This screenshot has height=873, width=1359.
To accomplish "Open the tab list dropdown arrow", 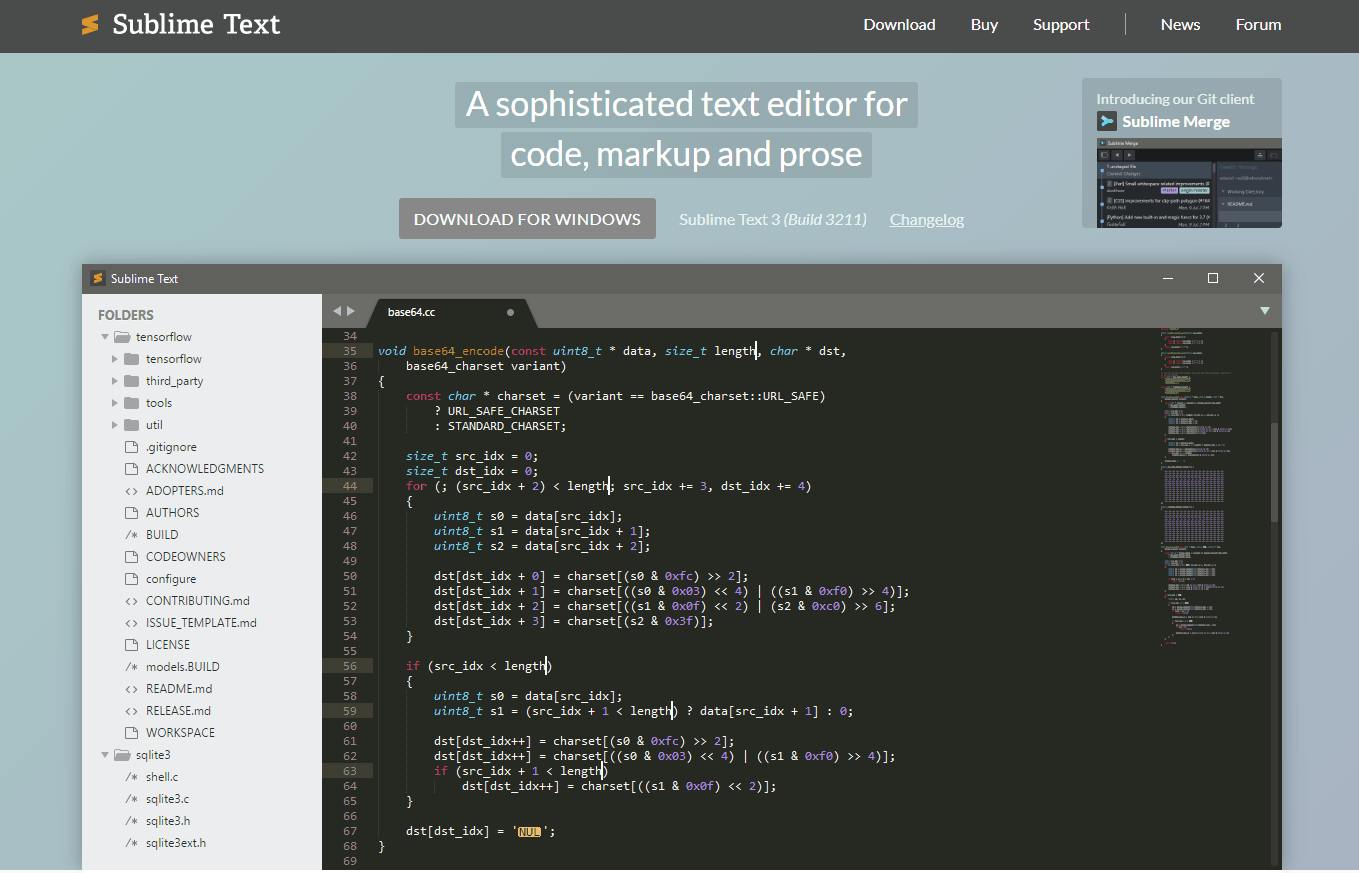I will (1264, 311).
